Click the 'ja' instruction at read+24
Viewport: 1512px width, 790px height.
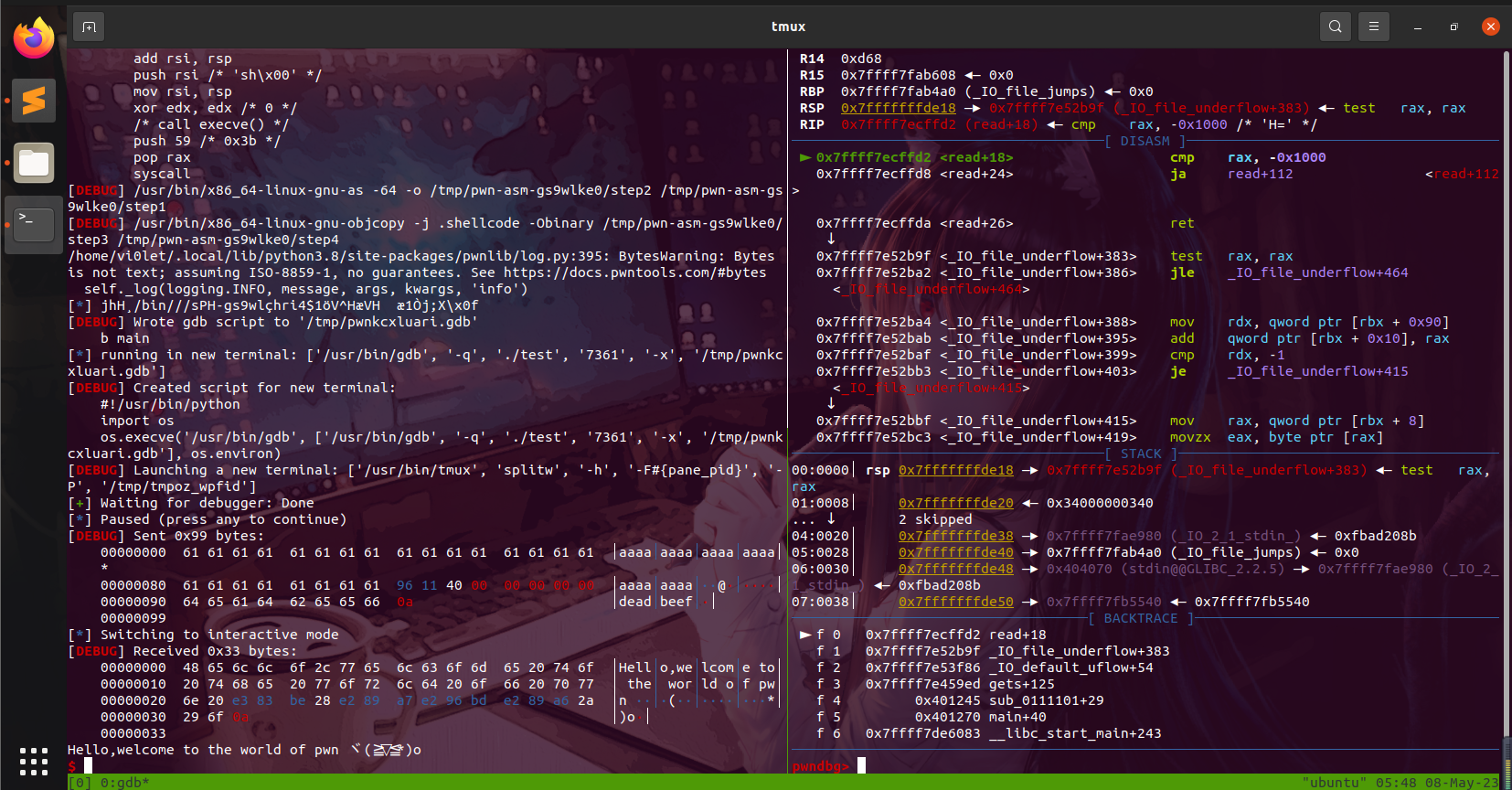coord(1178,174)
